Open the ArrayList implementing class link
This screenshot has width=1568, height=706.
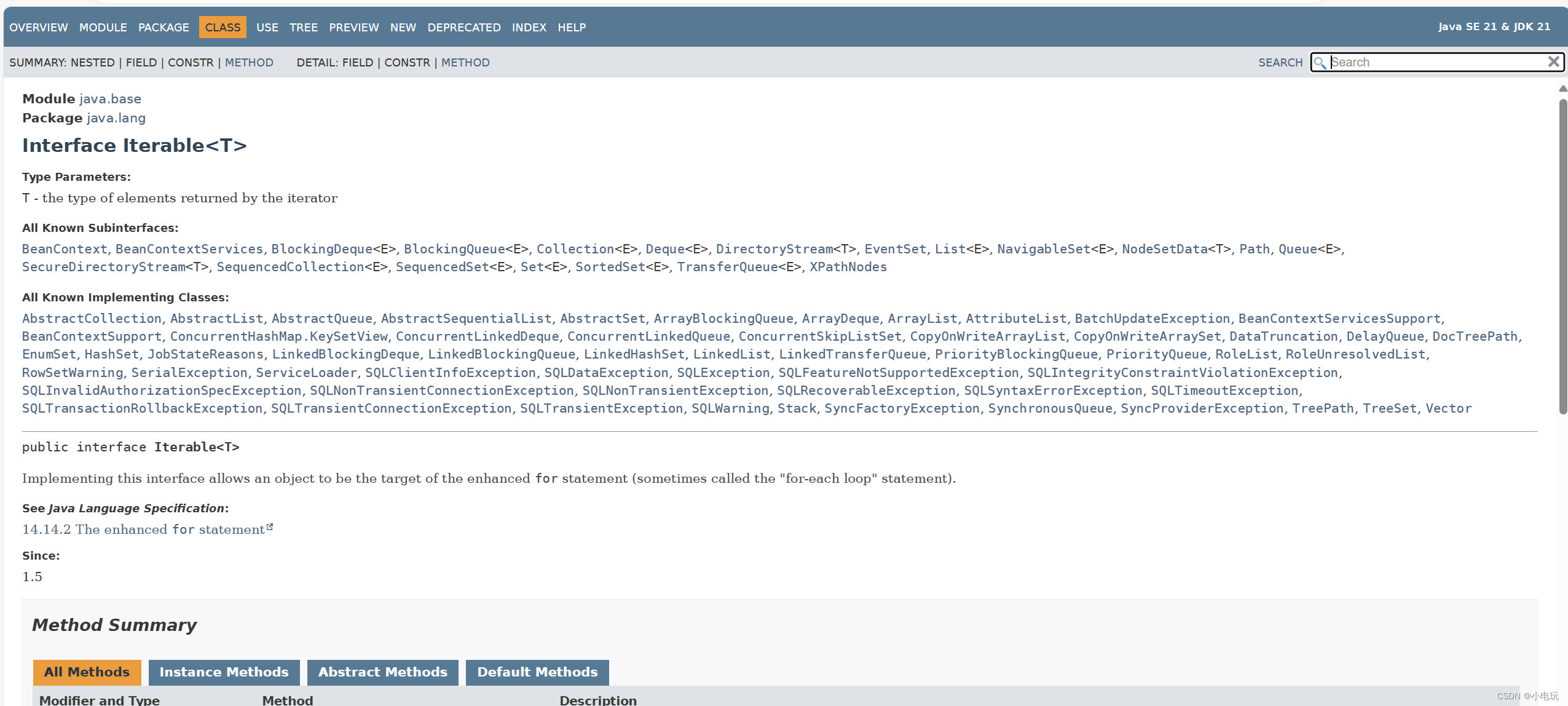(x=922, y=319)
